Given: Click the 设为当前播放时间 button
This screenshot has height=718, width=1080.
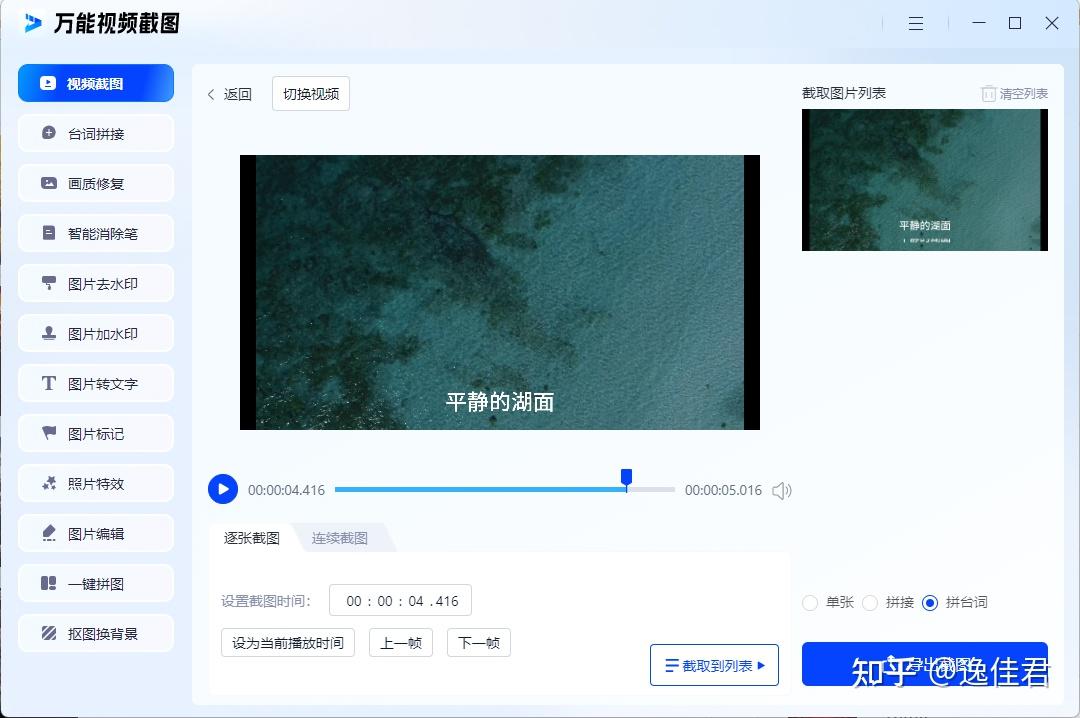Looking at the screenshot, I should pyautogui.click(x=287, y=643).
